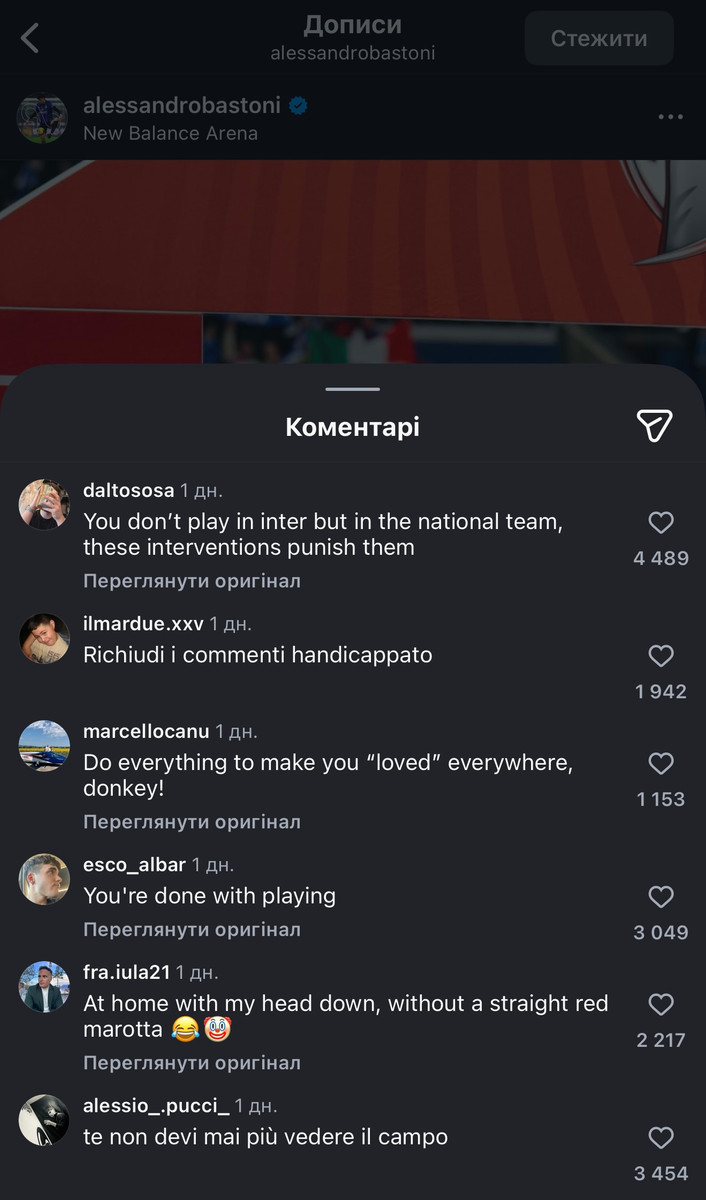Like fra.iula21's comment
Screen dimensions: 706x1200
661,1004
